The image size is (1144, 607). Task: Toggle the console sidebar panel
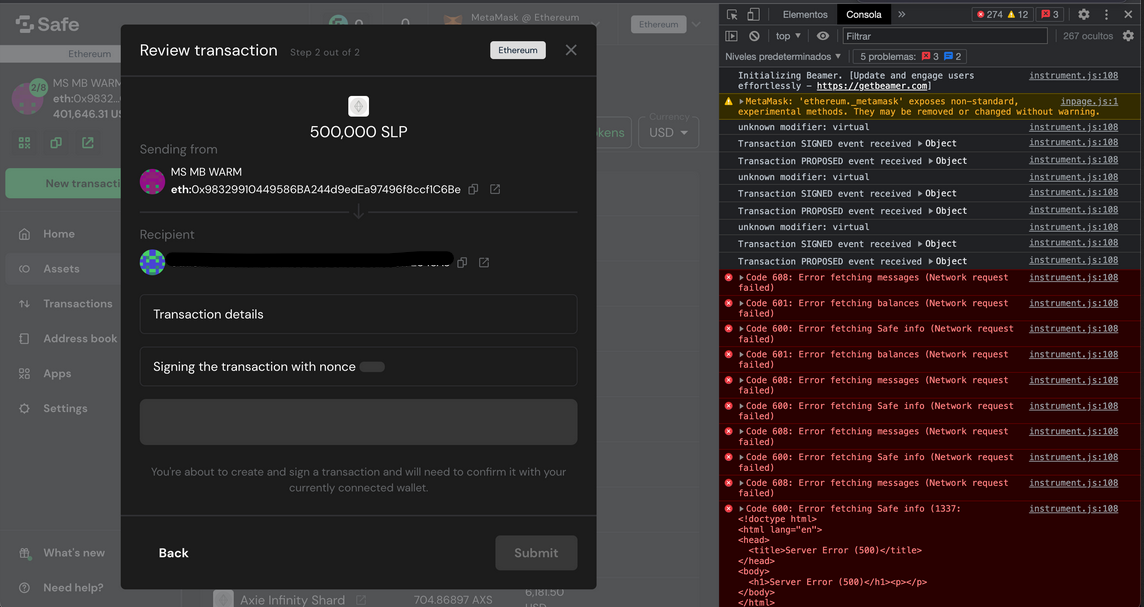click(731, 36)
